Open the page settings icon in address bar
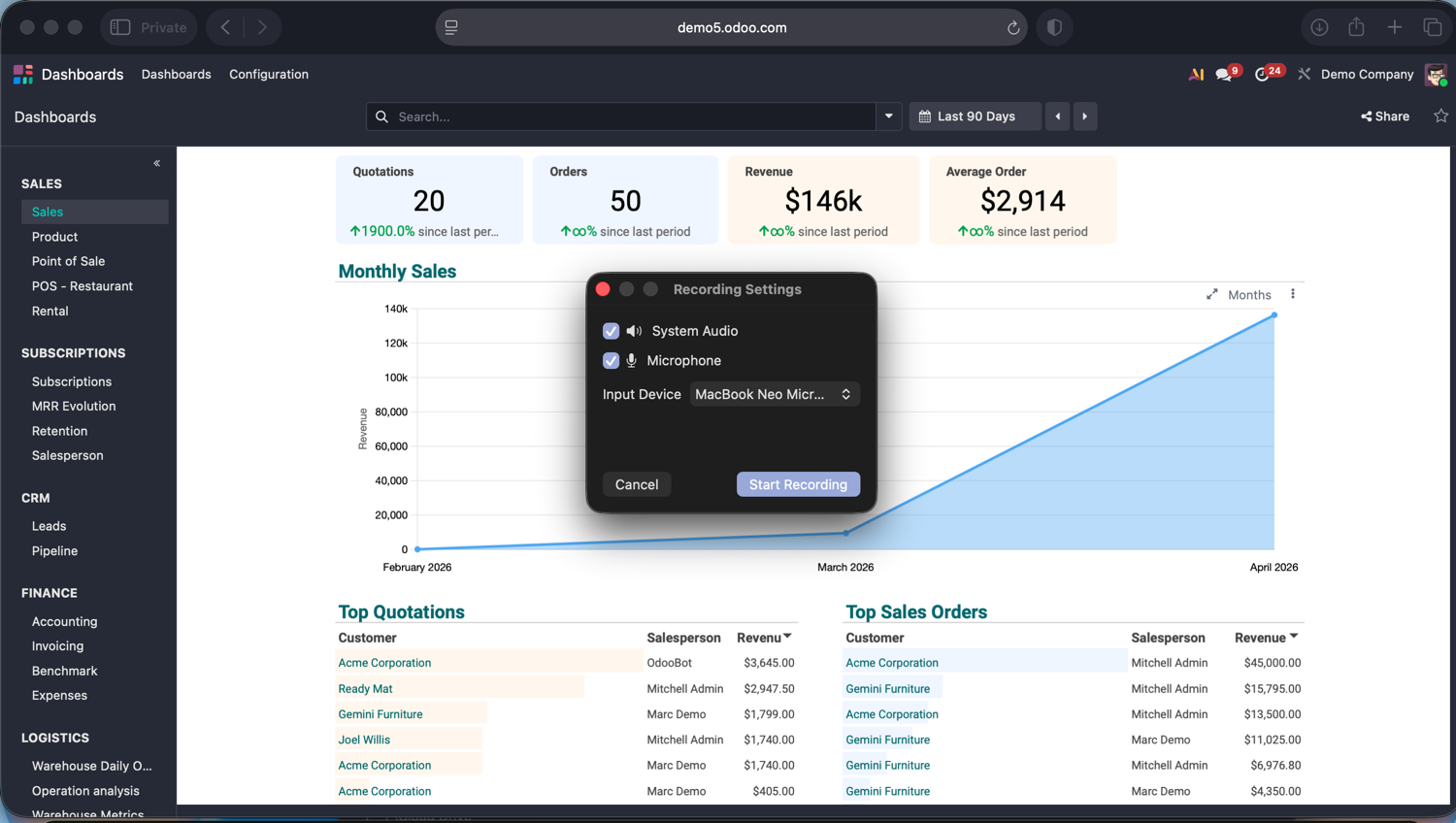The height and width of the screenshot is (823, 1456). coord(451,27)
